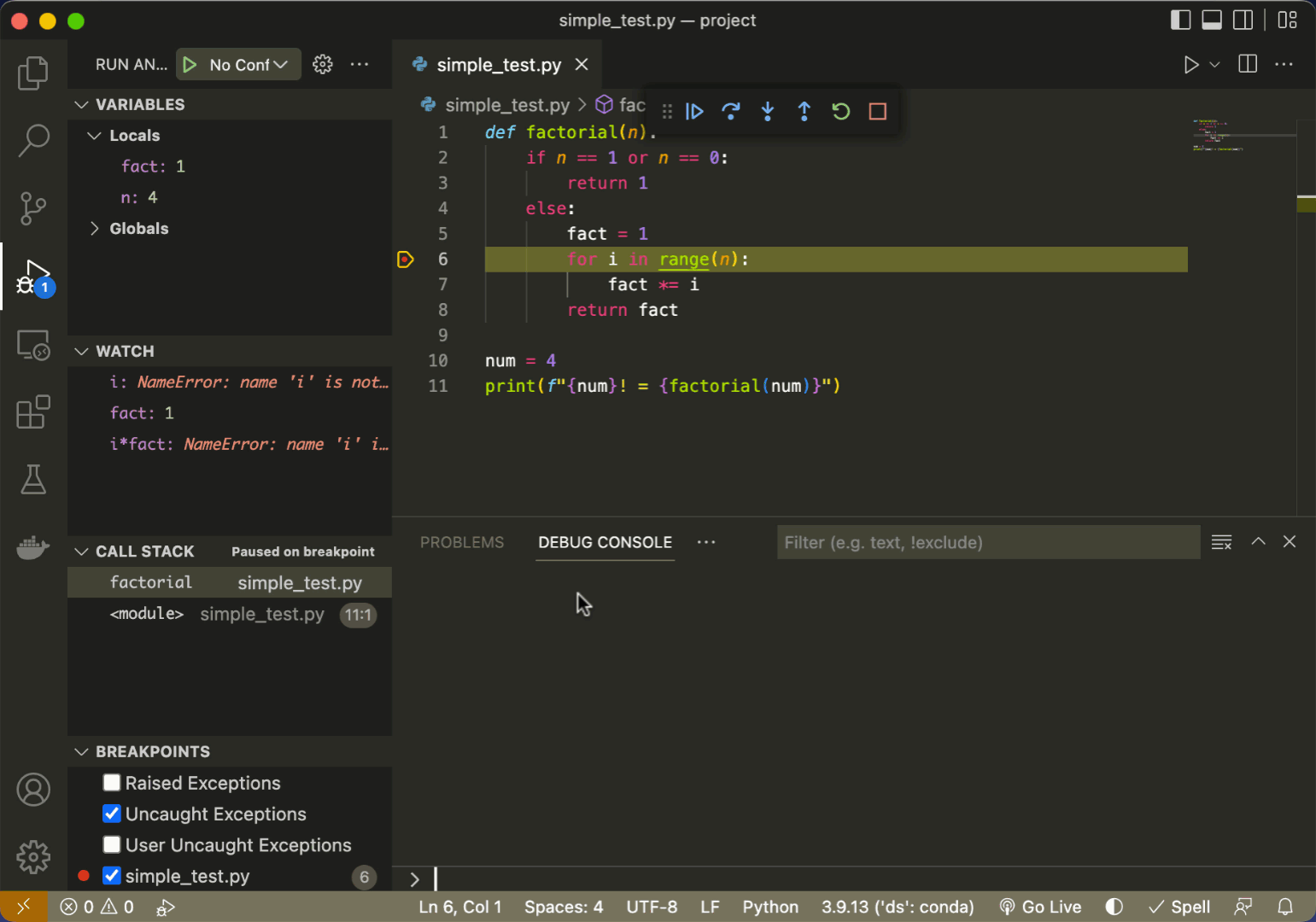The image size is (1316, 922).
Task: Open the Accounts menu icon
Action: pos(33,790)
